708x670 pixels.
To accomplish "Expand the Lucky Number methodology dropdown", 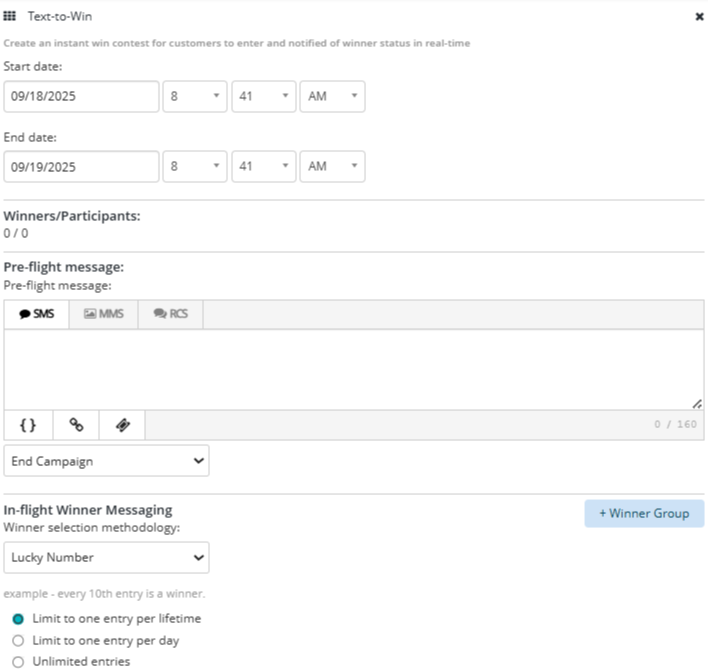I will click(106, 557).
